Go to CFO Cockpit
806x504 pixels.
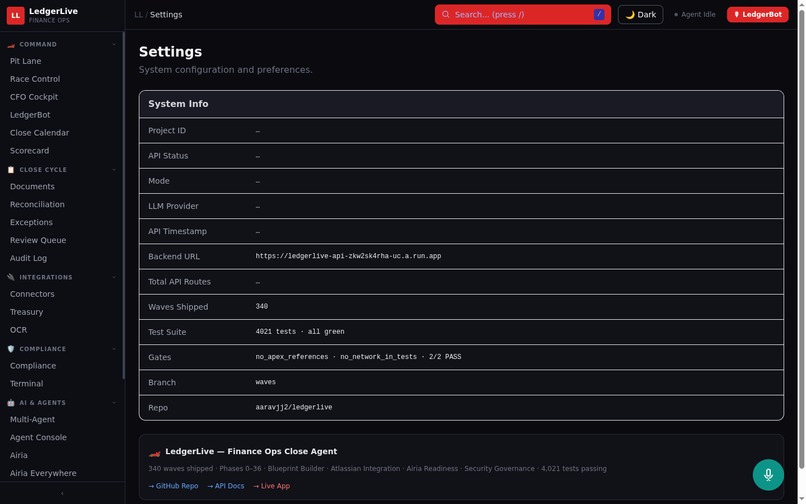tap(33, 97)
